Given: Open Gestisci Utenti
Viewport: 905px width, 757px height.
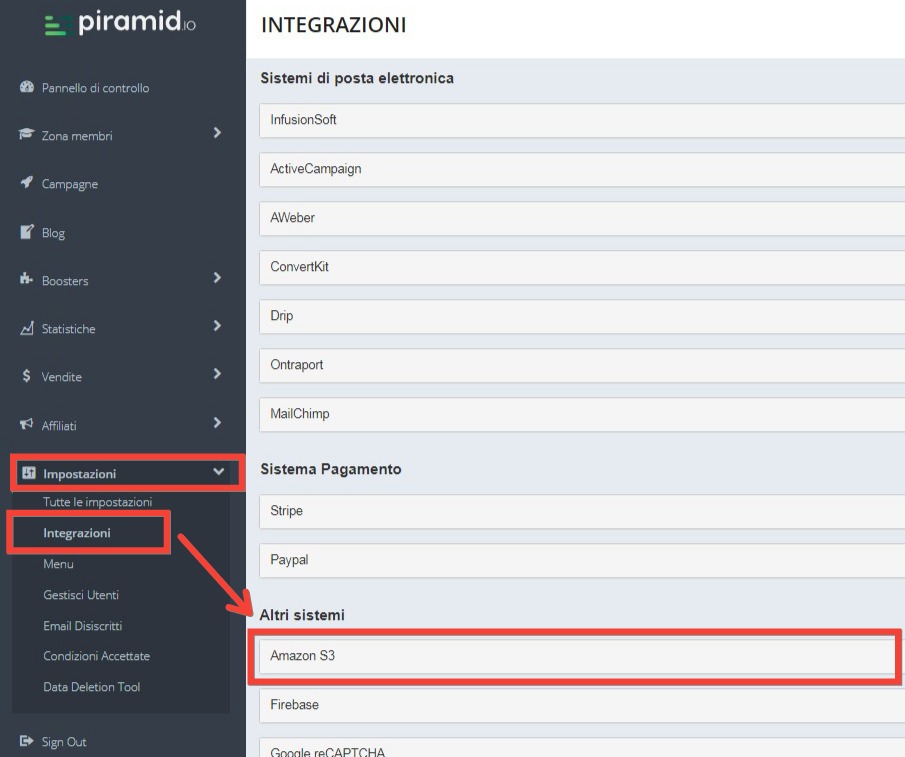Looking at the screenshot, I should pyautogui.click(x=81, y=595).
